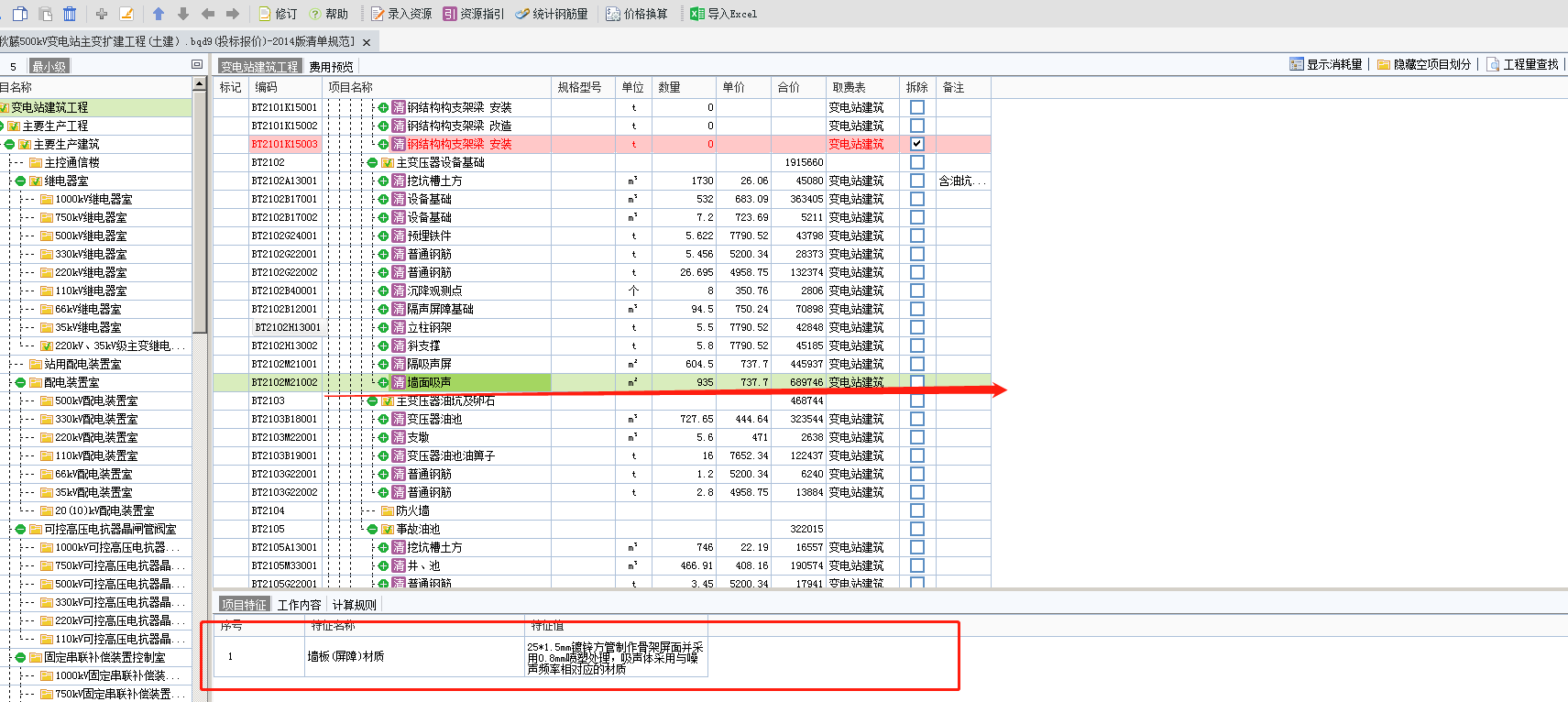Screen dimensions: 1568x702
Task: Check 拆除 box for 井、池 row
Action: pyautogui.click(x=917, y=565)
